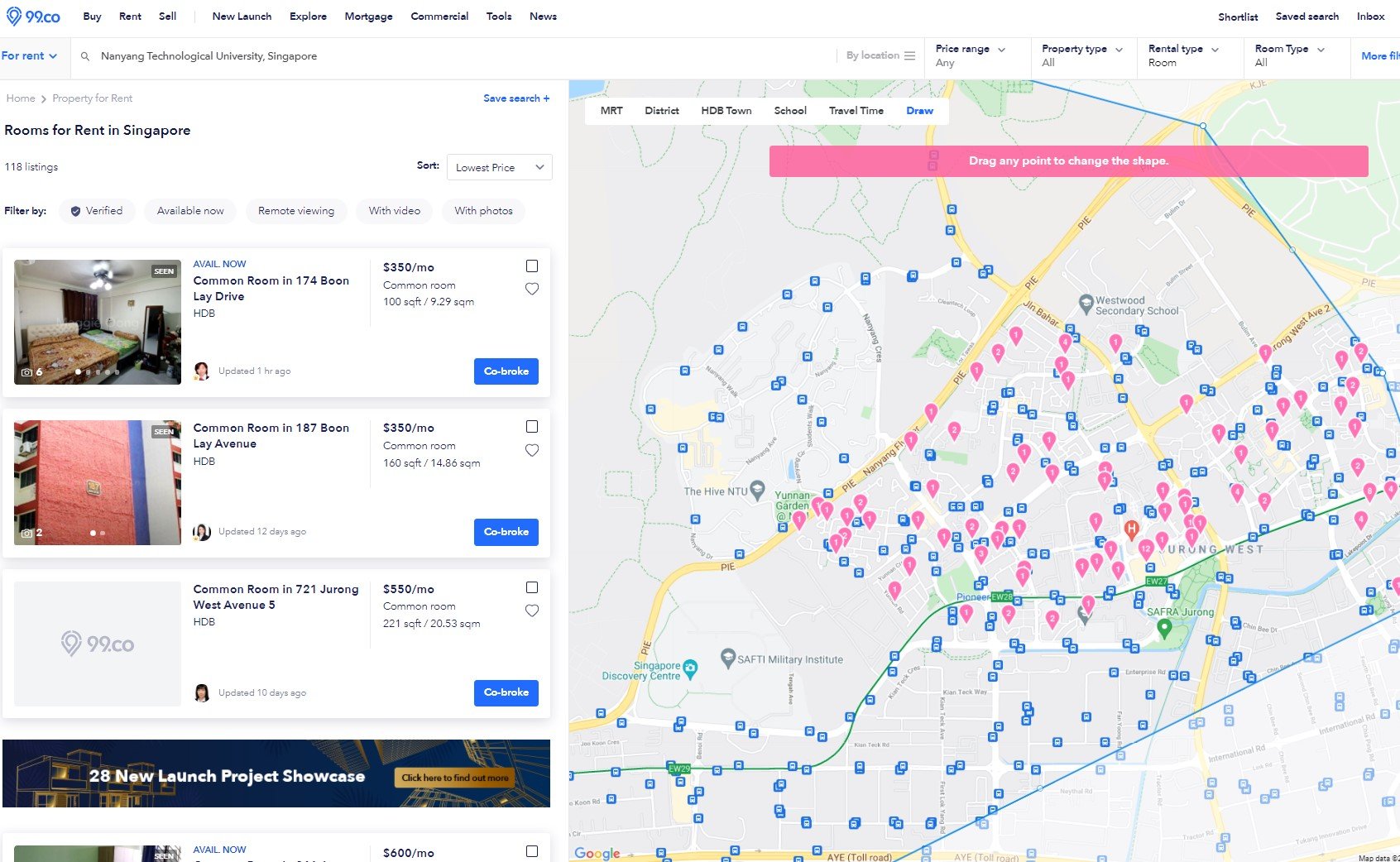Click agent avatar on 174 Boon Lay listing
This screenshot has height=862, width=1400.
click(x=201, y=371)
